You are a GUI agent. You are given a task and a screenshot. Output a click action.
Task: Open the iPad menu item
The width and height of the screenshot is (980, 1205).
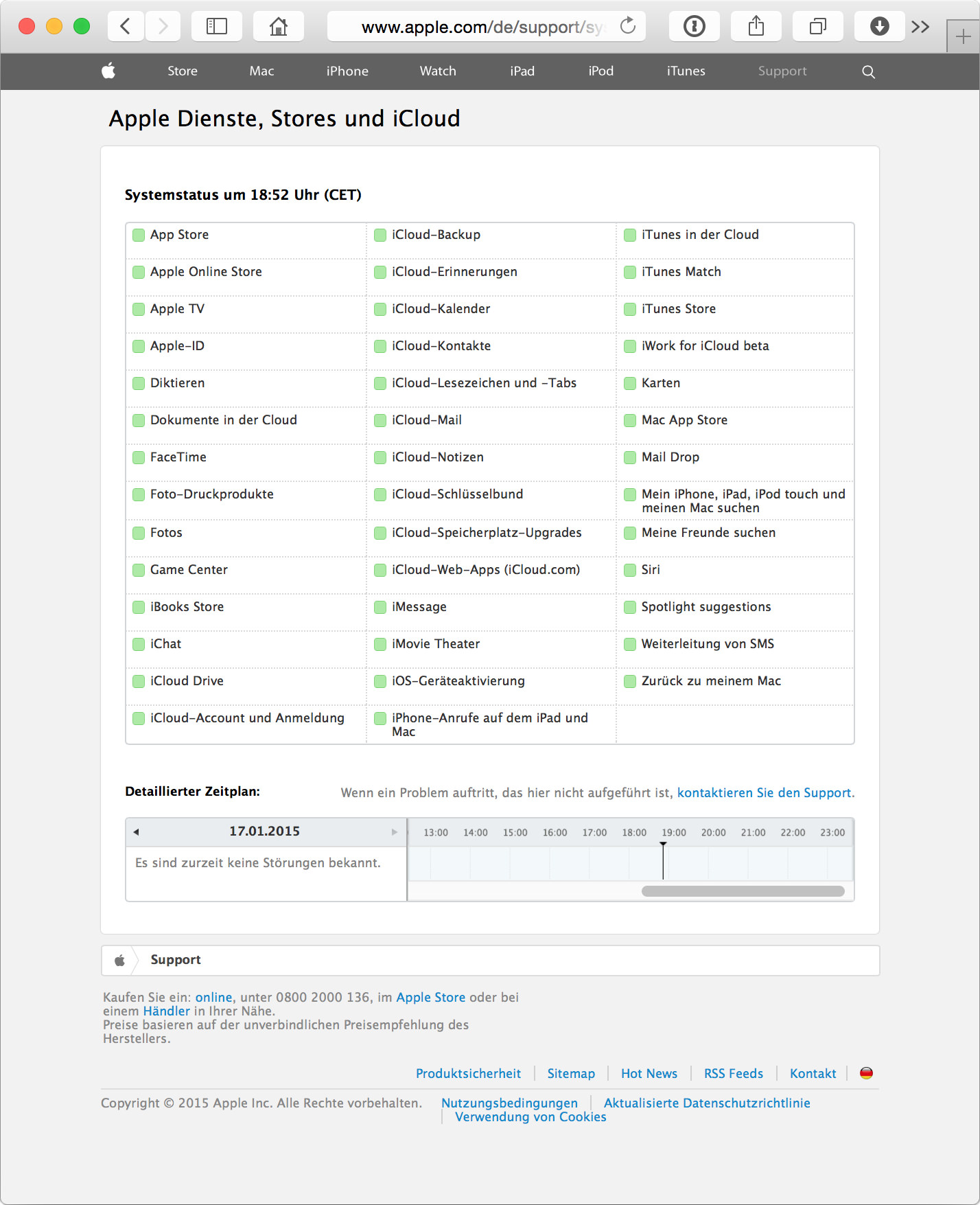[522, 71]
